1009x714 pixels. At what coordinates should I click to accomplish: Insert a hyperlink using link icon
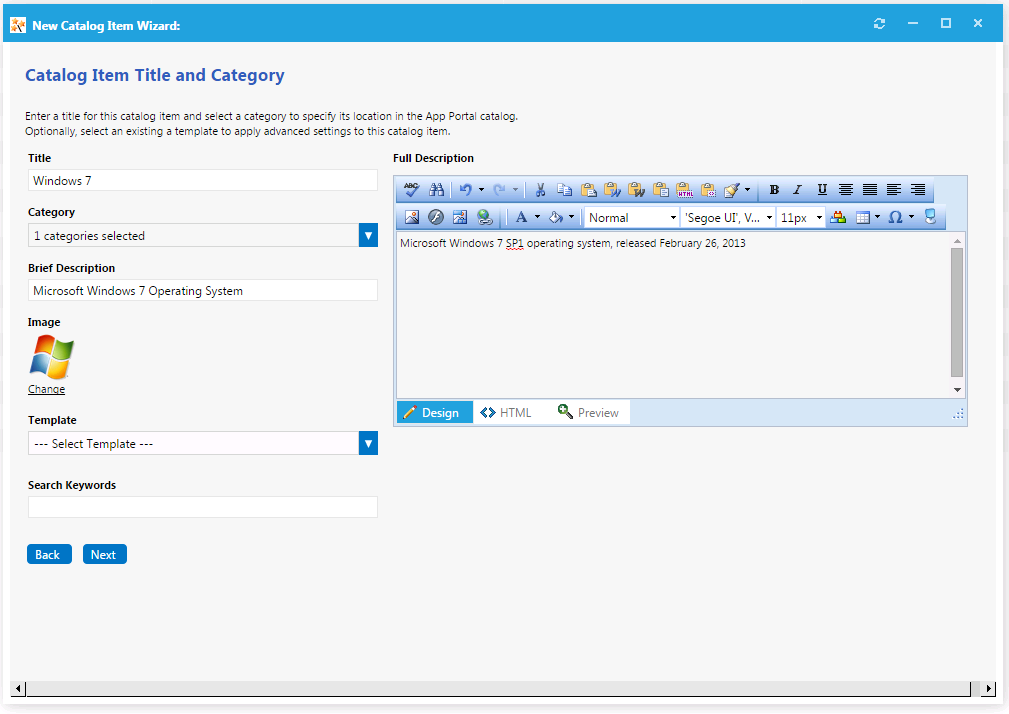point(484,217)
